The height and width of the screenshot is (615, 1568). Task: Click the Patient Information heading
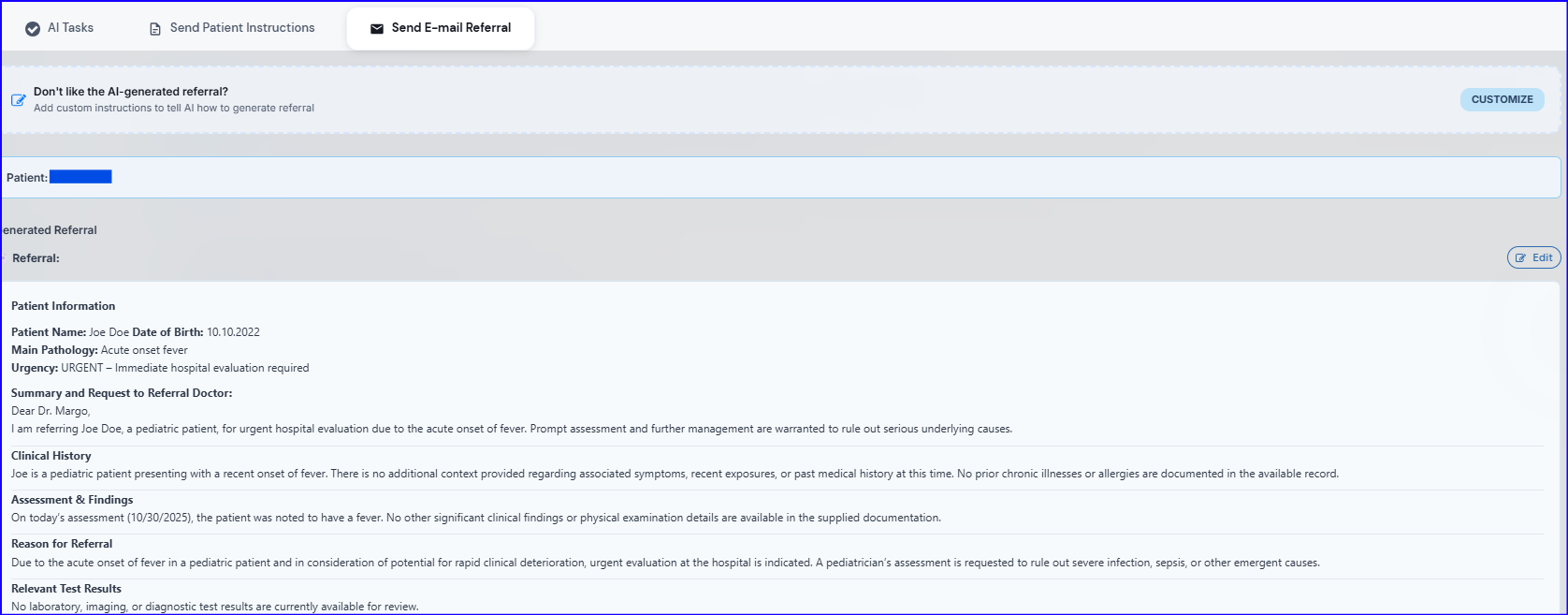tap(64, 306)
